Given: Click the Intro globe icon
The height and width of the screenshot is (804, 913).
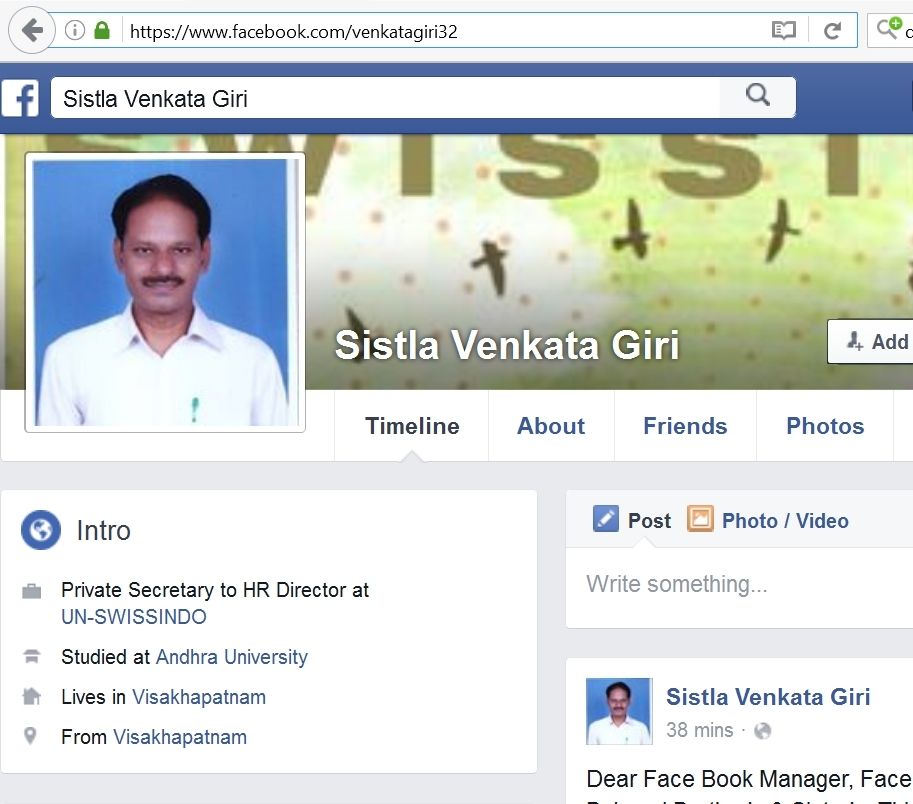Looking at the screenshot, I should coord(41,530).
